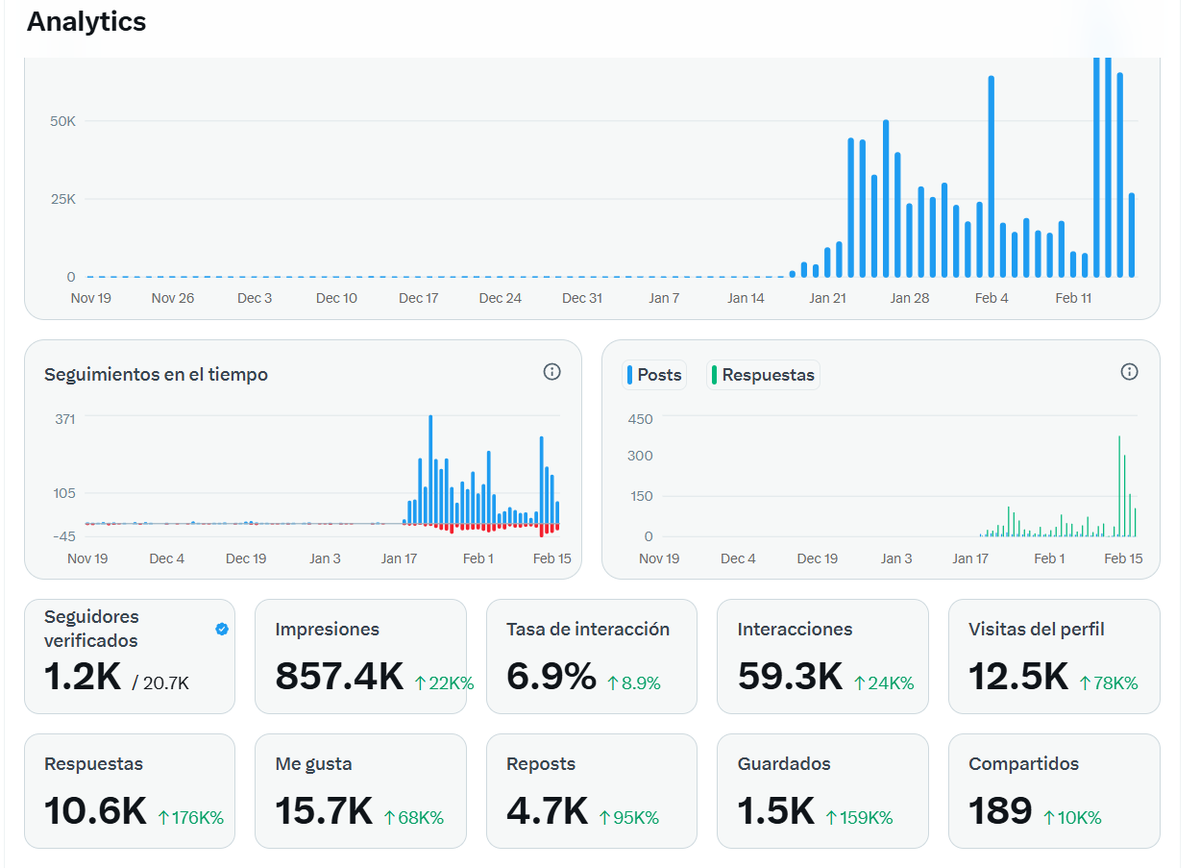Select the Interacciones metric card

(x=823, y=656)
